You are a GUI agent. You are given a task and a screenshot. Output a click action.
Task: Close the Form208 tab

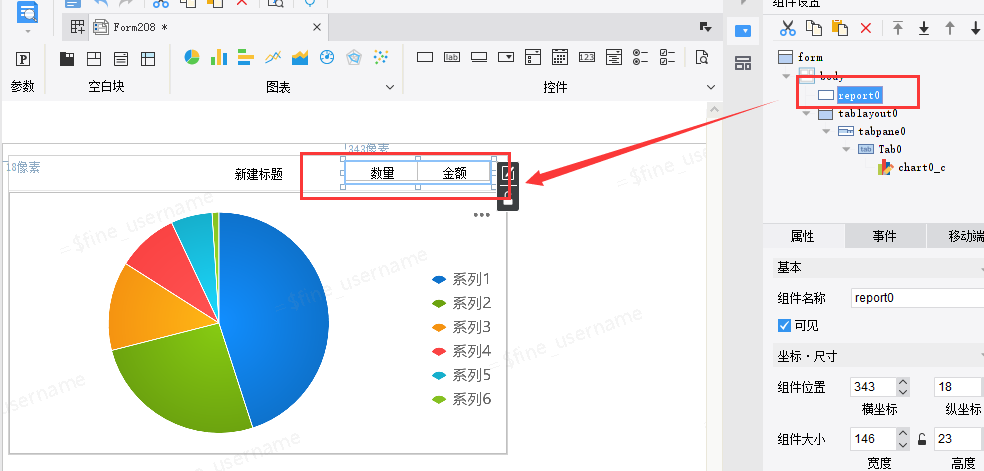(317, 27)
